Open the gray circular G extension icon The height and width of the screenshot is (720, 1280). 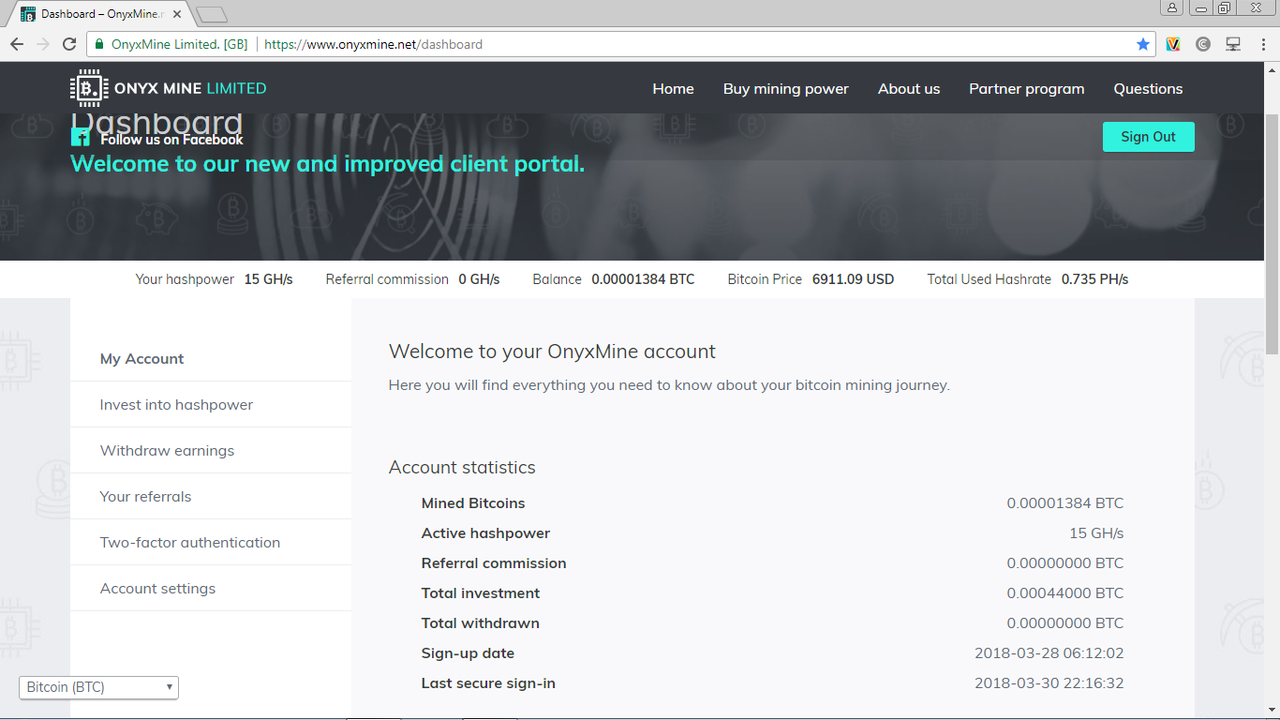1203,44
